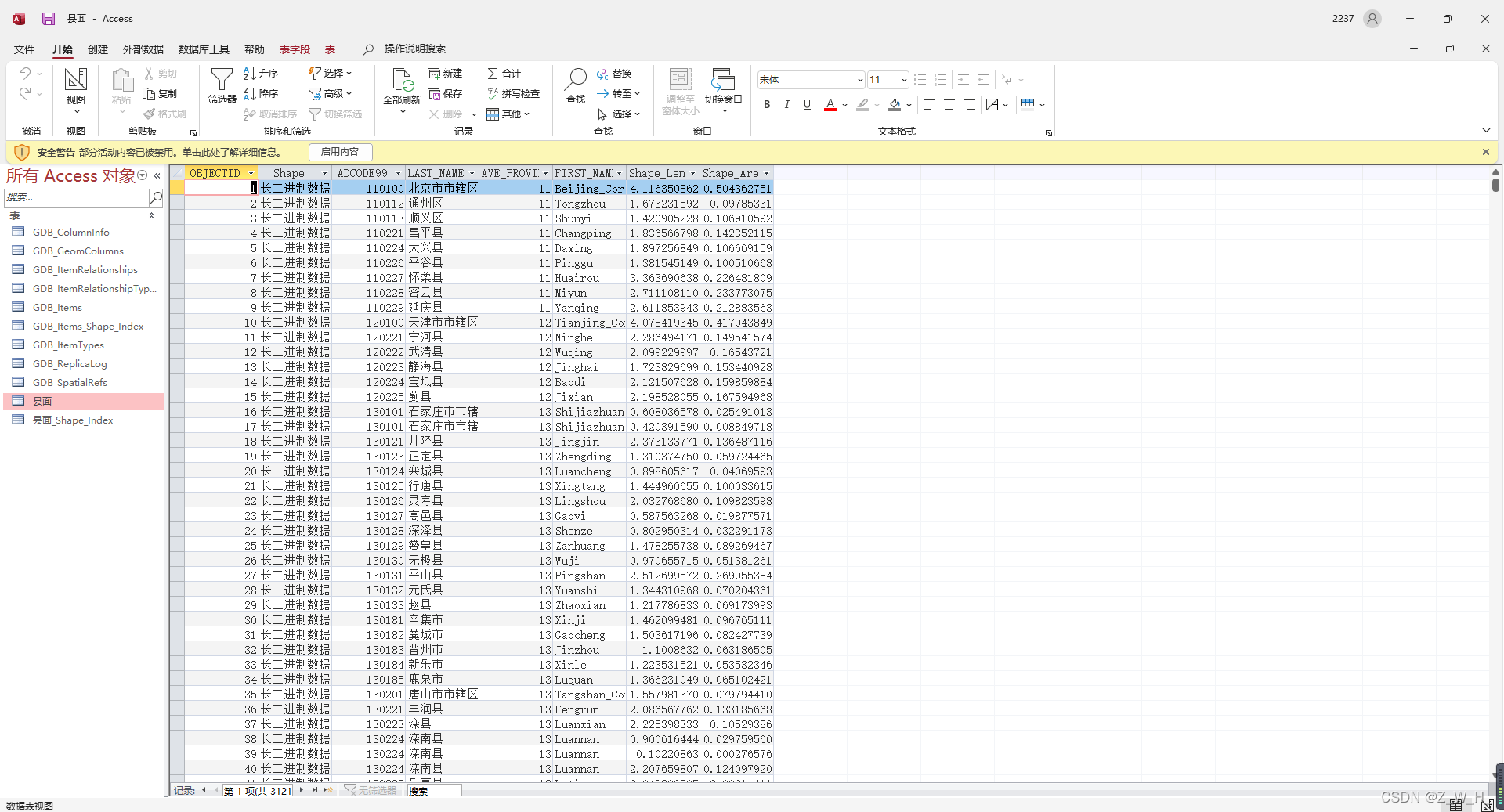This screenshot has height=812, width=1504.
Task: Open the 外部数据 ribbon tab
Action: pyautogui.click(x=142, y=49)
